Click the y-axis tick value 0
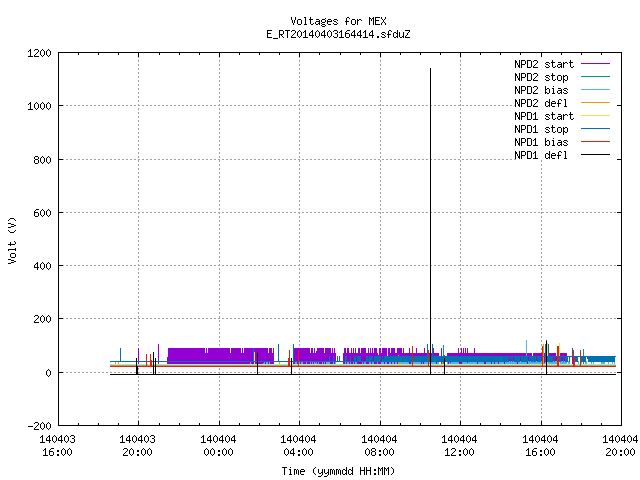This screenshot has height=480, width=640. click(49, 373)
